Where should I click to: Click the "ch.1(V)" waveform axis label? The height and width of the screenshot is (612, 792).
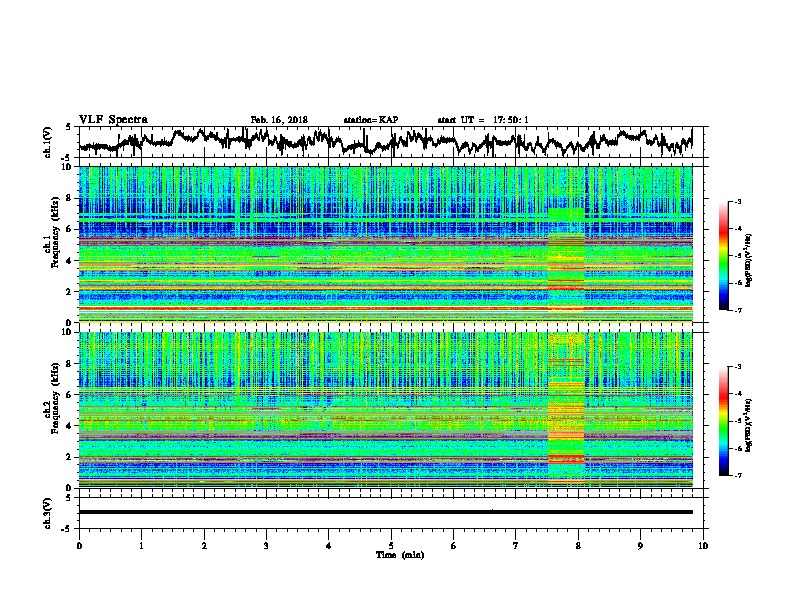pos(48,142)
